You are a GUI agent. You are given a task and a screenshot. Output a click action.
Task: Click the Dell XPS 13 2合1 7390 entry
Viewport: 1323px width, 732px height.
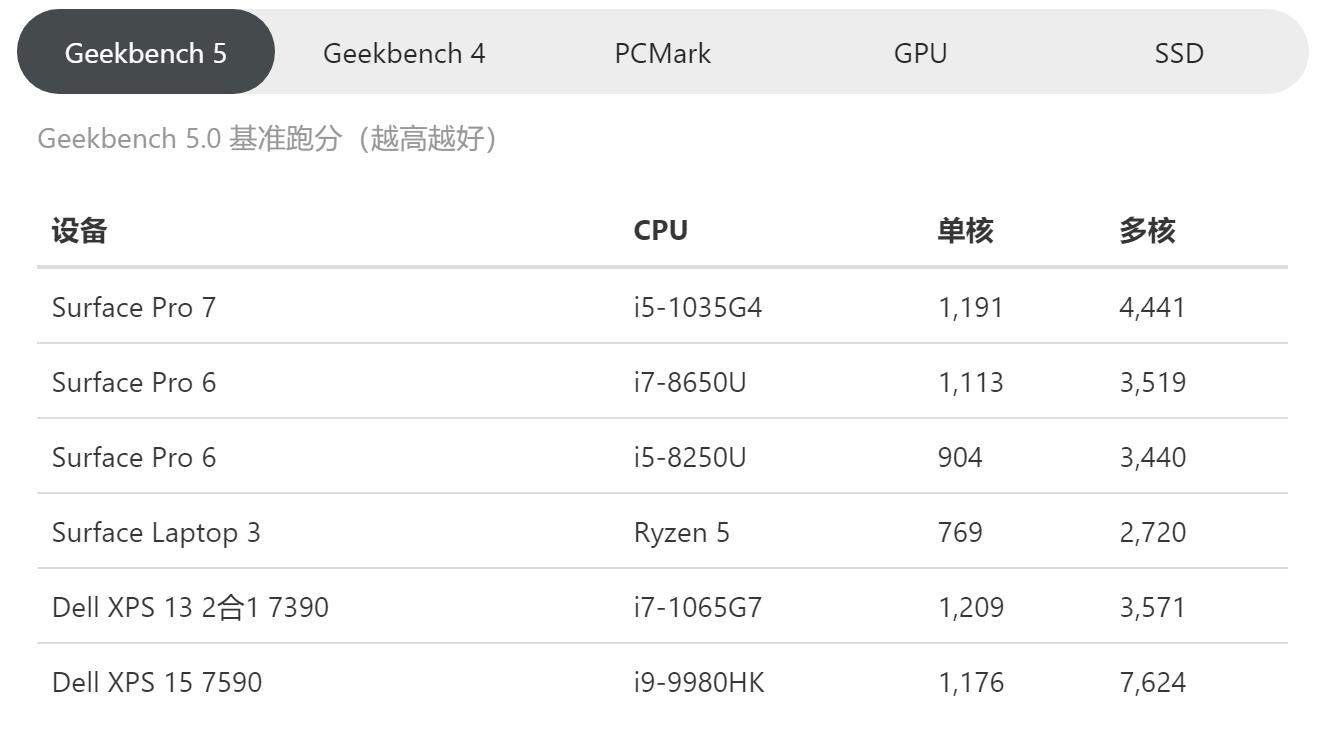pyautogui.click(x=187, y=607)
